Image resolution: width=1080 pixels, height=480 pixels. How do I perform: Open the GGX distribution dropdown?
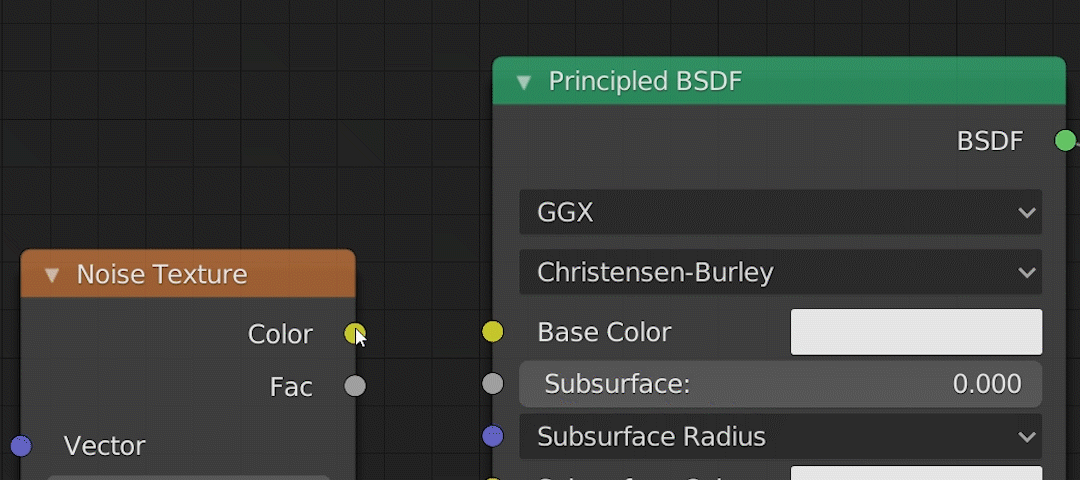pos(780,212)
